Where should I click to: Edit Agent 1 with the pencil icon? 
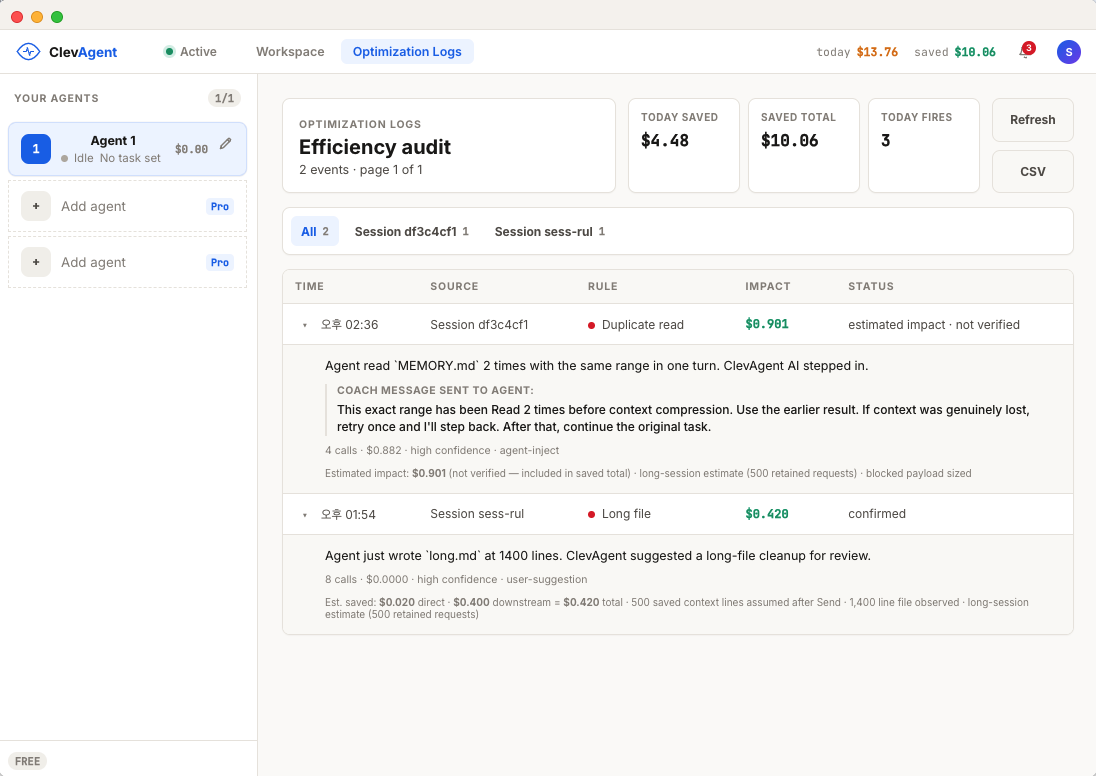point(225,143)
